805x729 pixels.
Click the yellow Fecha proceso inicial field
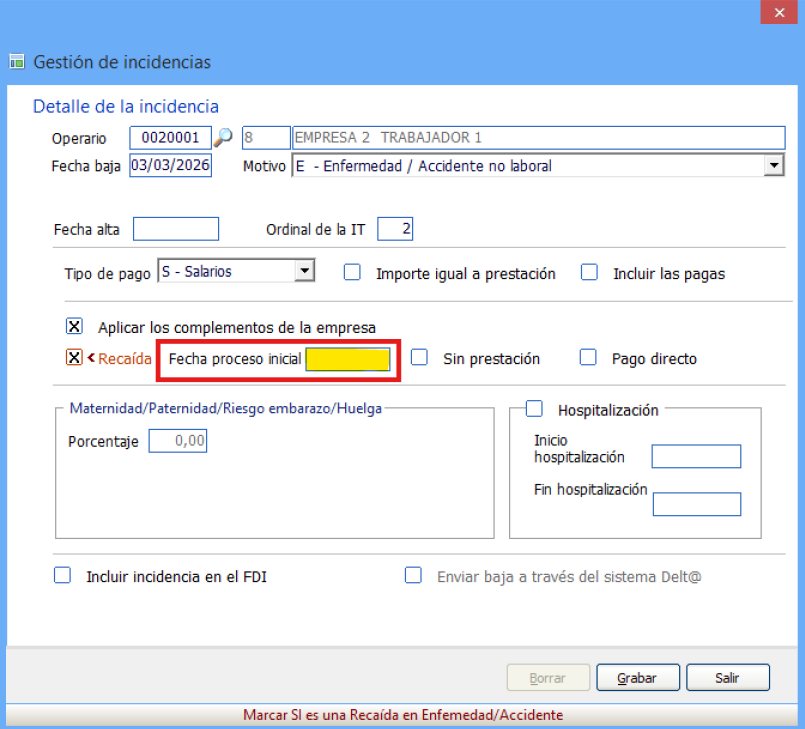click(x=348, y=359)
